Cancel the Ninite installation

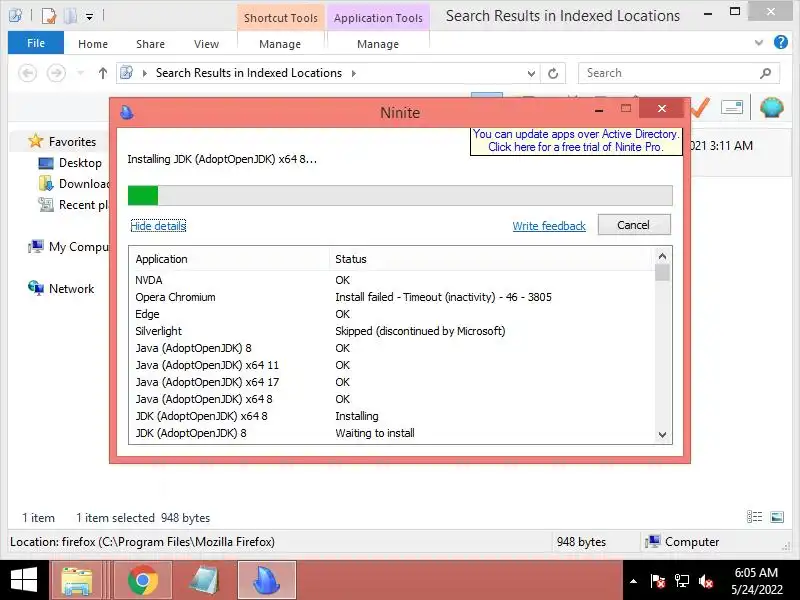[x=634, y=224]
